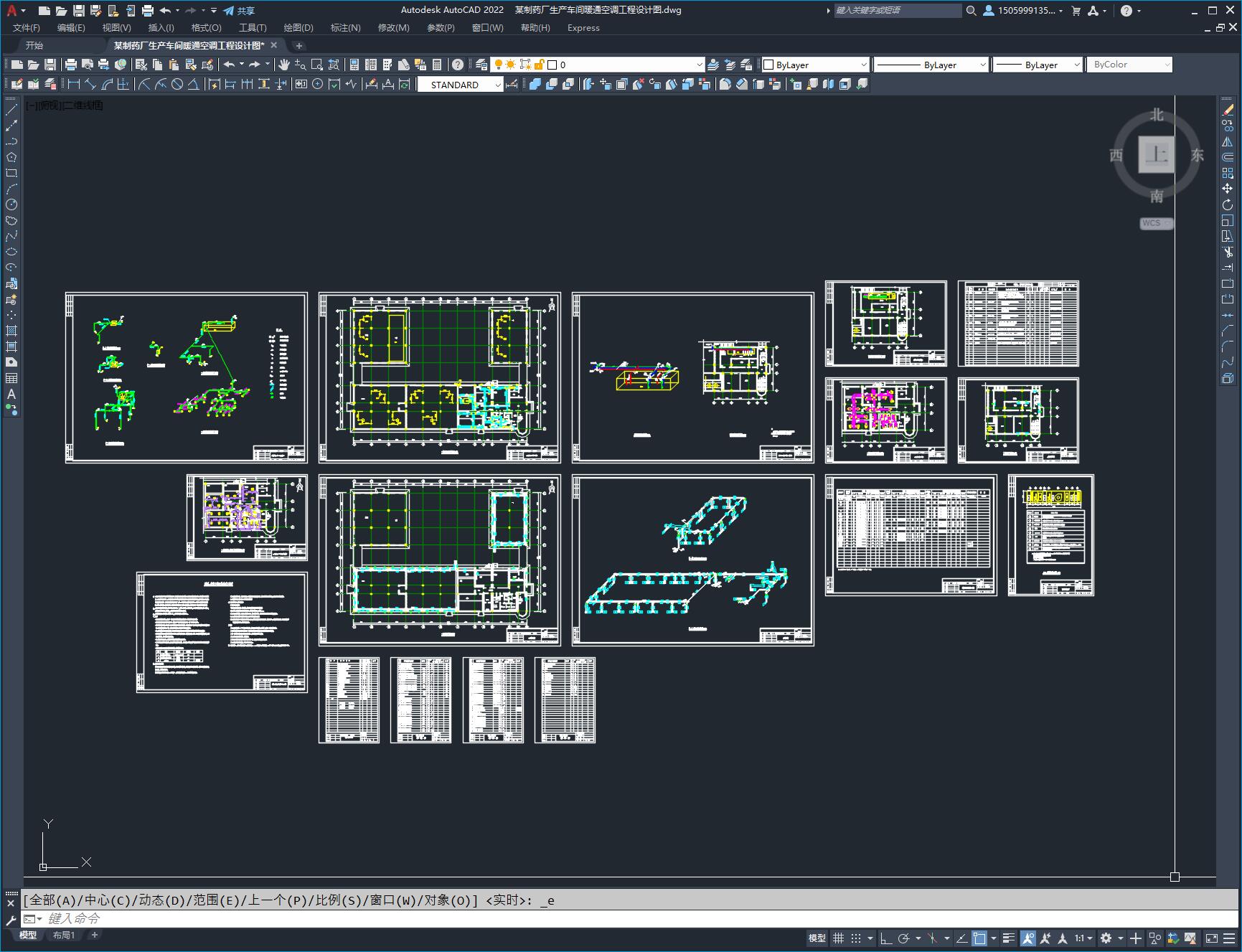Select the Rotate tool in Modify toolbar
This screenshot has height=952, width=1242.
1228,204
